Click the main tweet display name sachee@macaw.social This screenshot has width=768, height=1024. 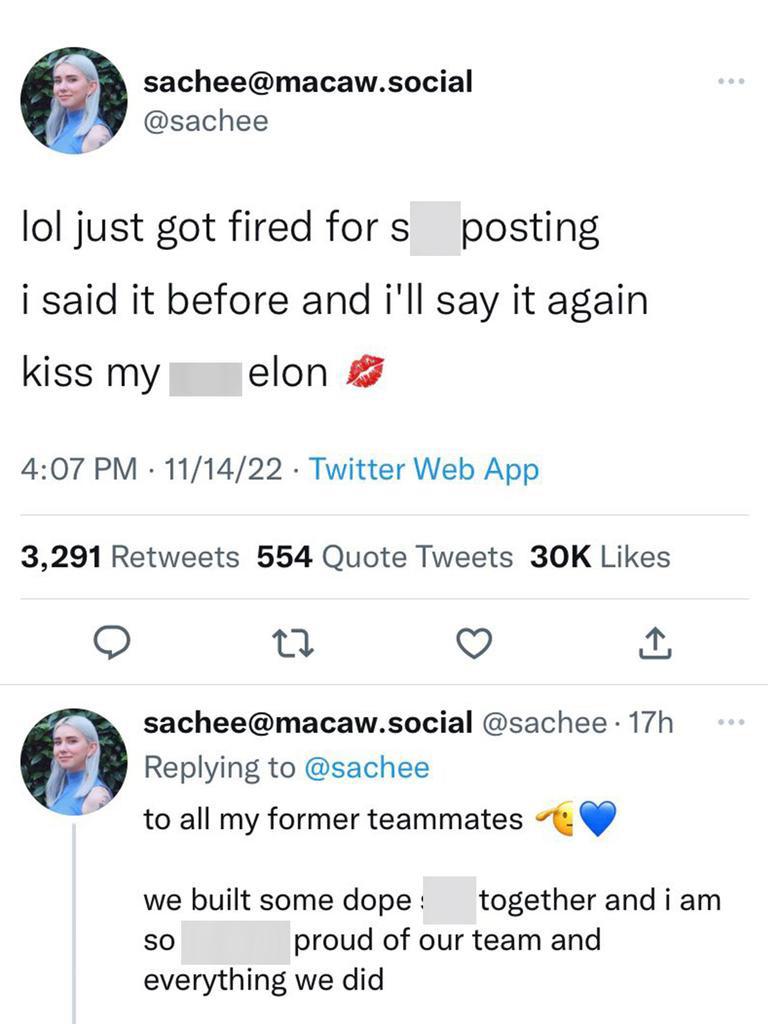coord(308,82)
